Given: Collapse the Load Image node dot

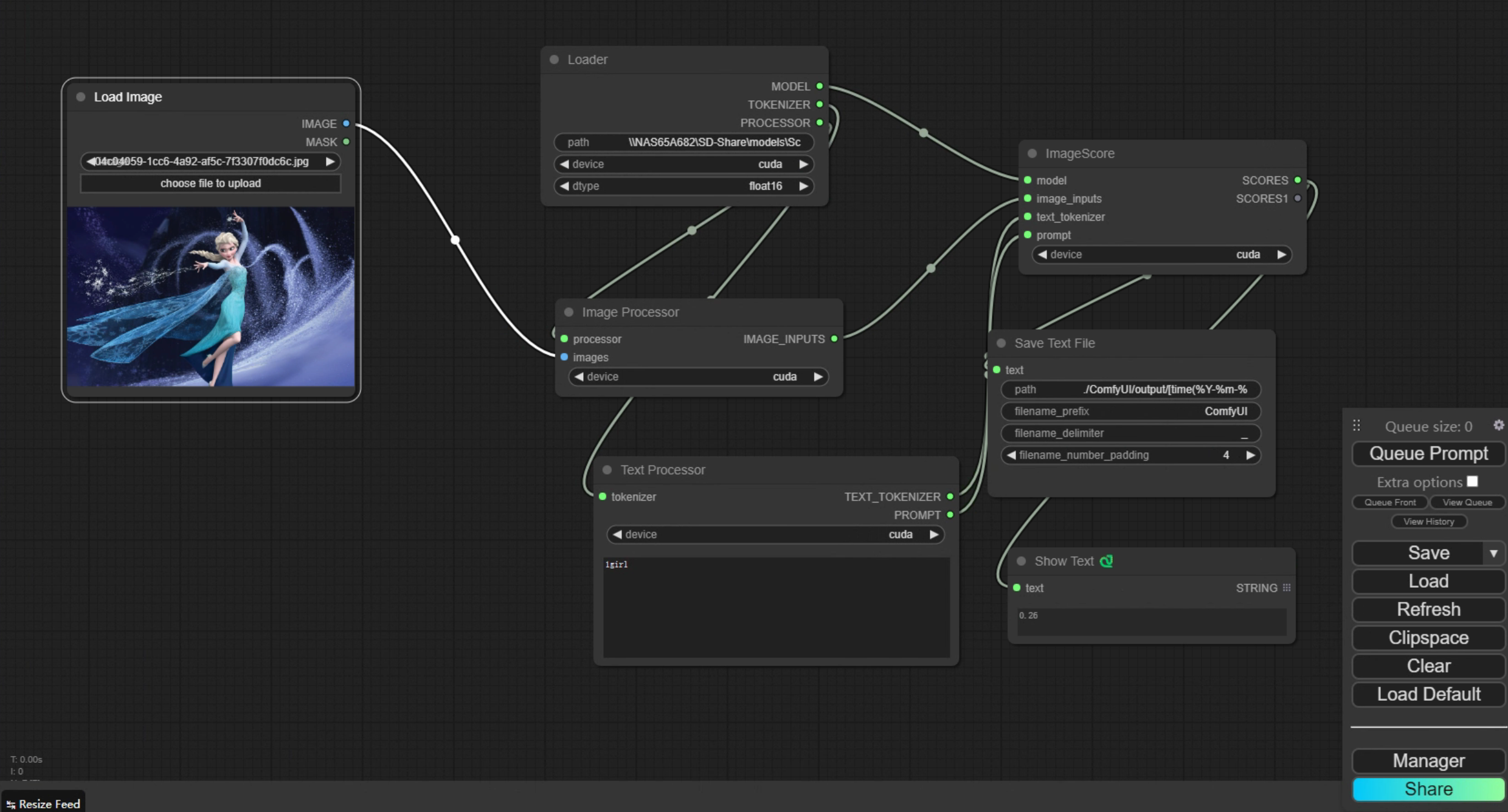Looking at the screenshot, I should pos(81,97).
